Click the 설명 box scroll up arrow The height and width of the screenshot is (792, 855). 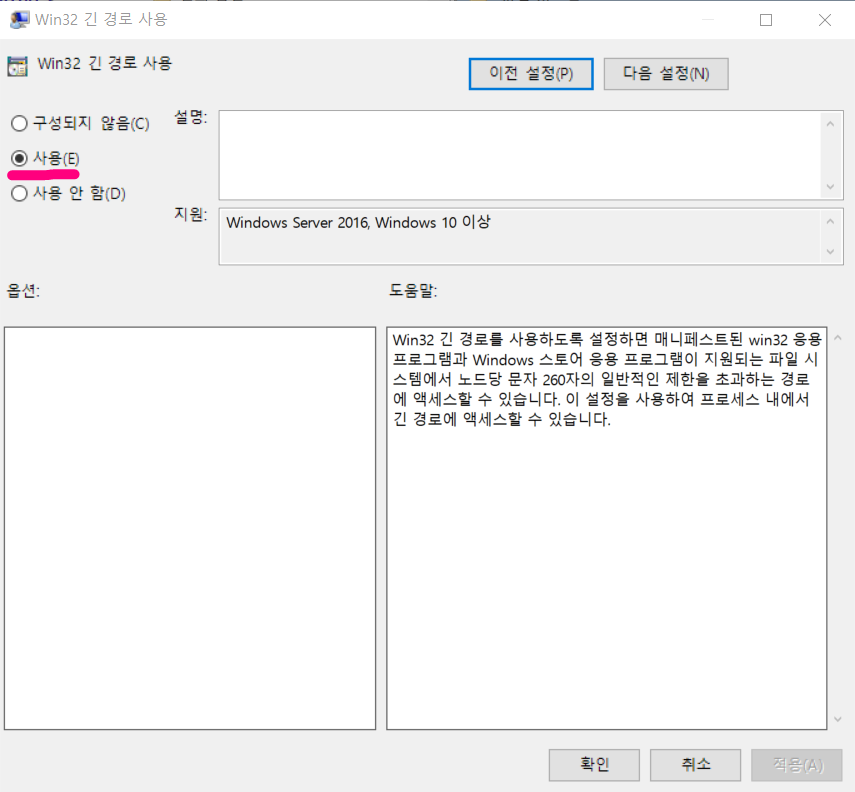click(830, 124)
